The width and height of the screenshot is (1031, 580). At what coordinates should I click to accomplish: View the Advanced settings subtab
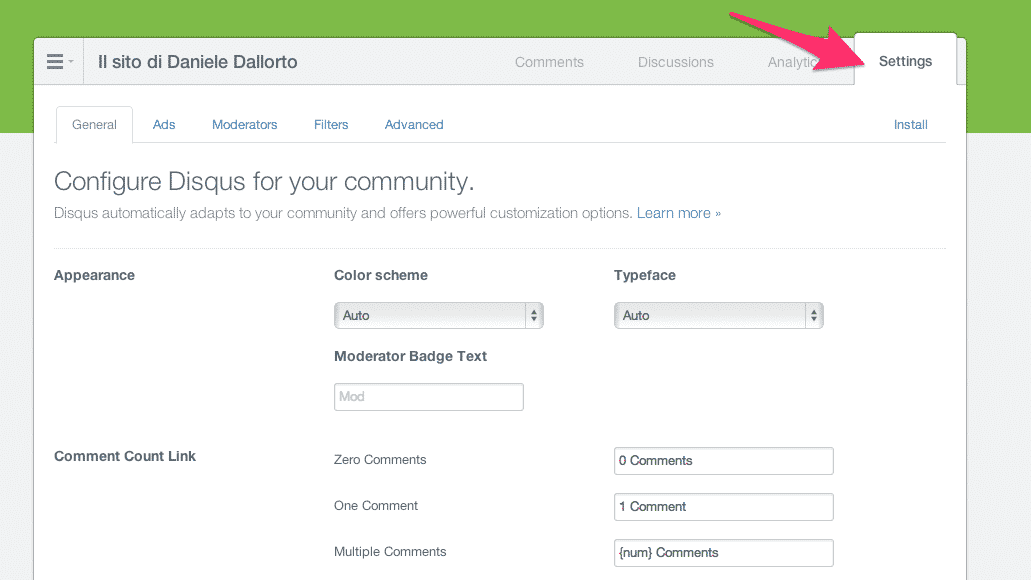click(414, 125)
